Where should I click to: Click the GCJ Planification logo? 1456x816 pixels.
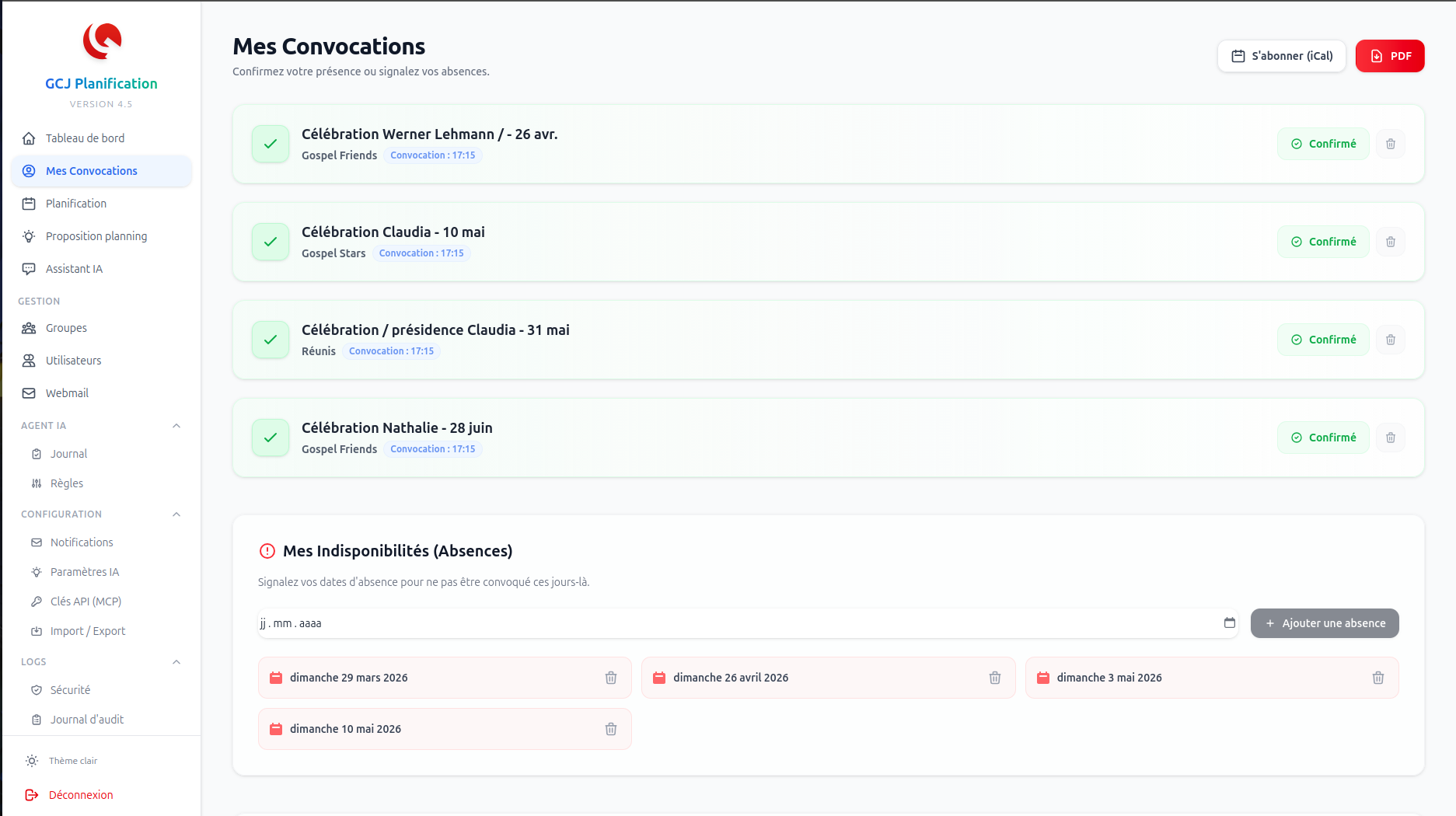tap(102, 41)
